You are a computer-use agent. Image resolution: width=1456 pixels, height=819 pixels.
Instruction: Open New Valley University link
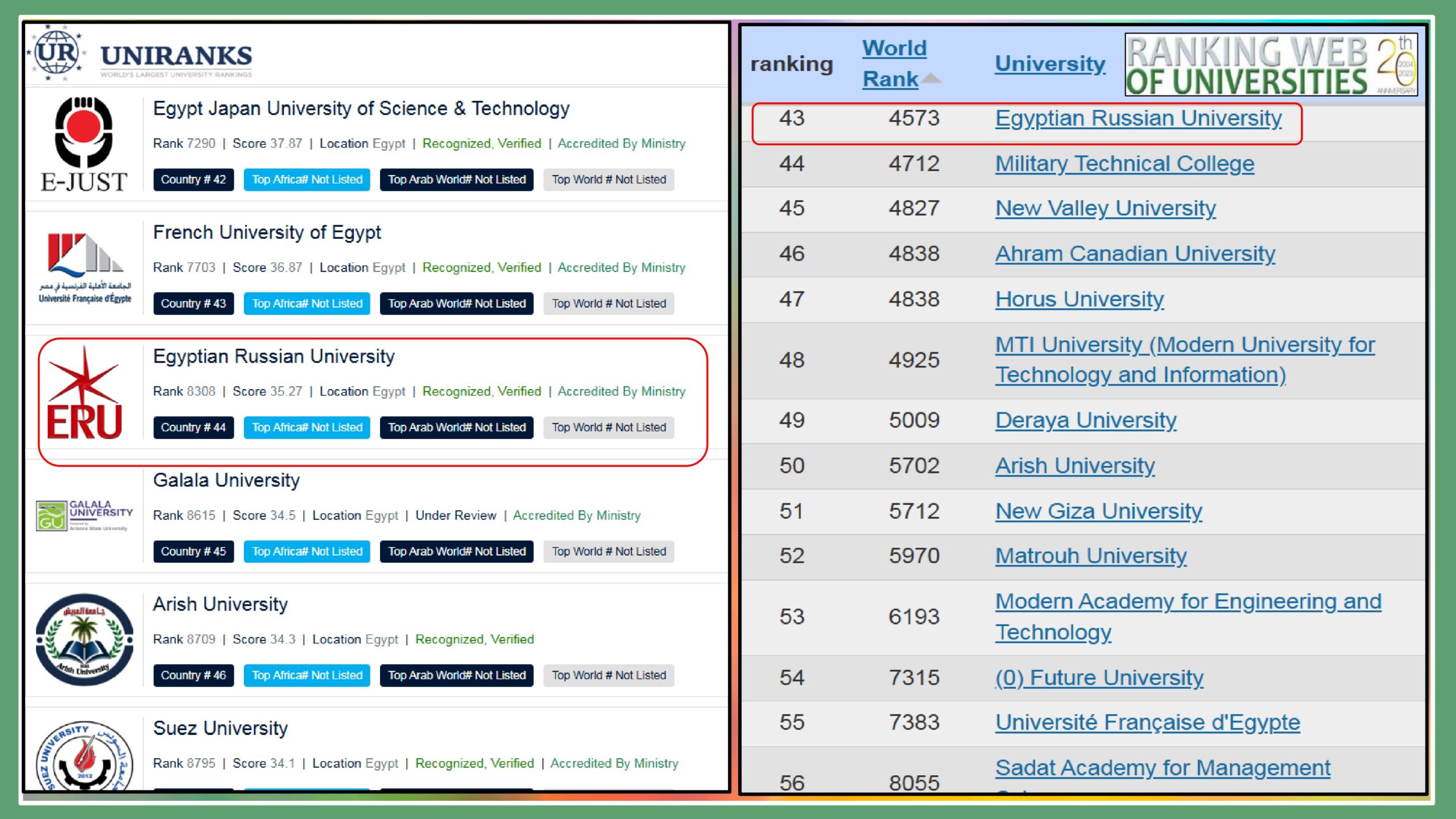coord(1105,208)
